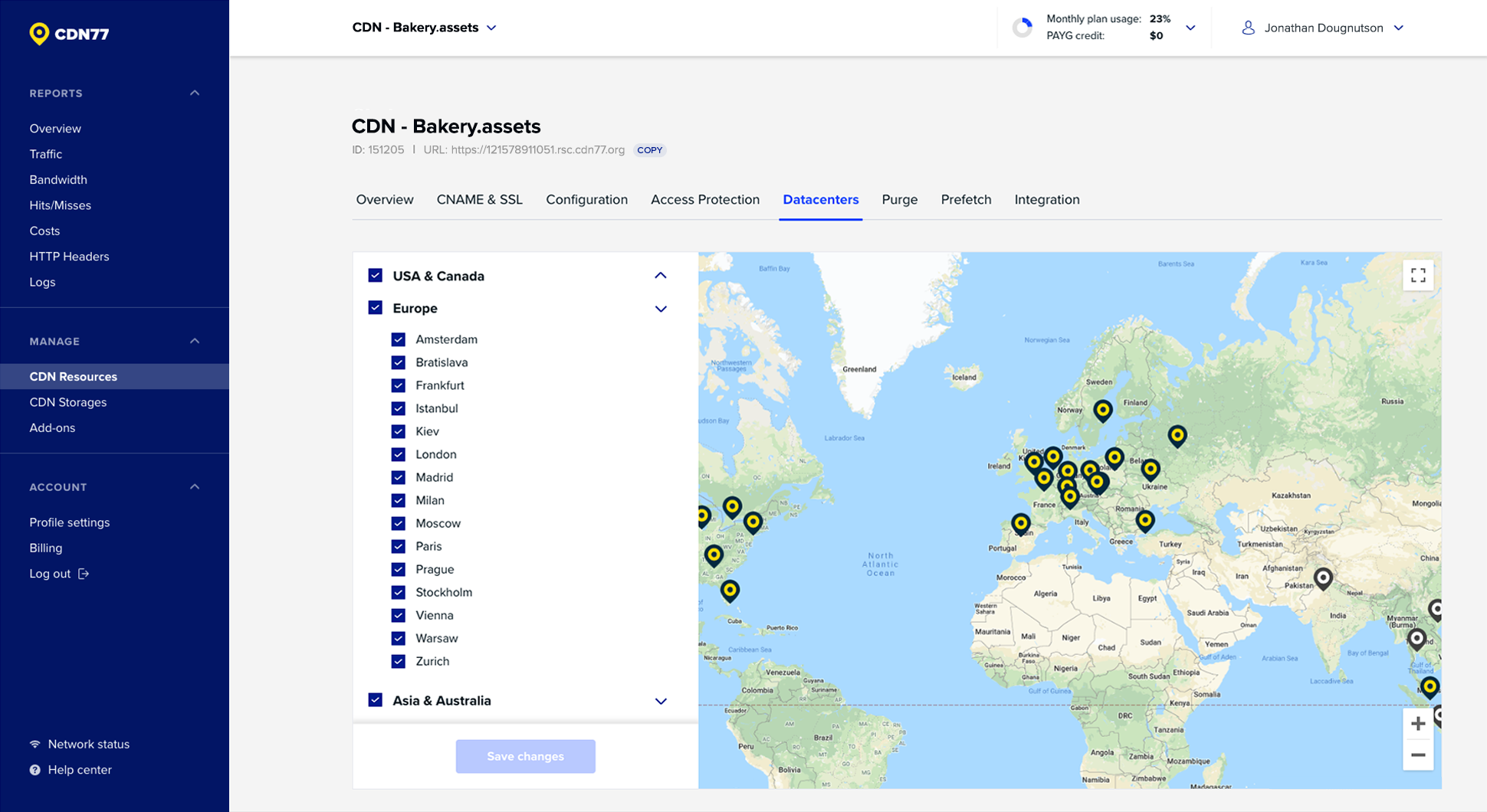
Task: Click the Network status icon
Action: click(x=34, y=744)
